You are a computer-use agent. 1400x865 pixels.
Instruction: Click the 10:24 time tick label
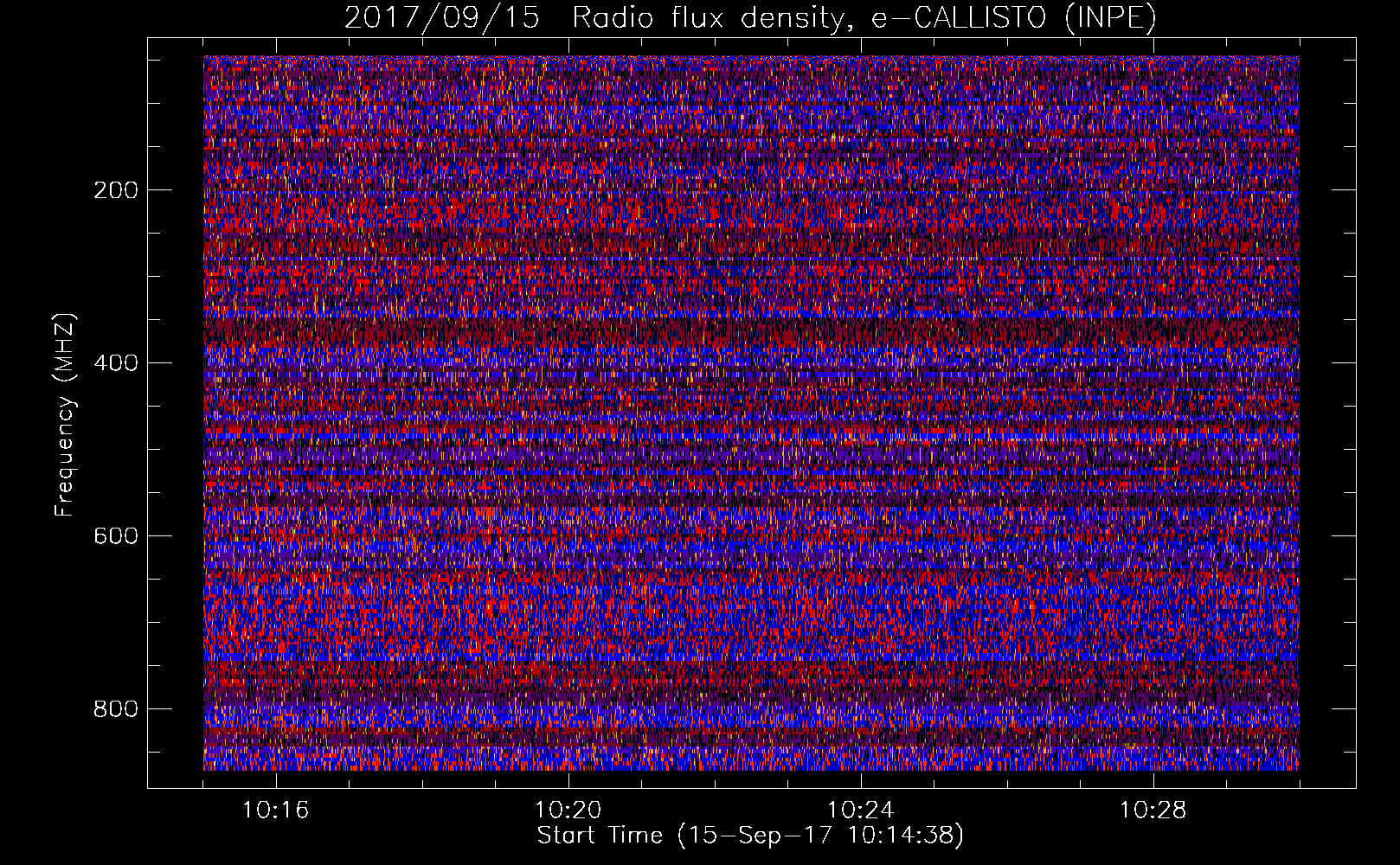(861, 811)
